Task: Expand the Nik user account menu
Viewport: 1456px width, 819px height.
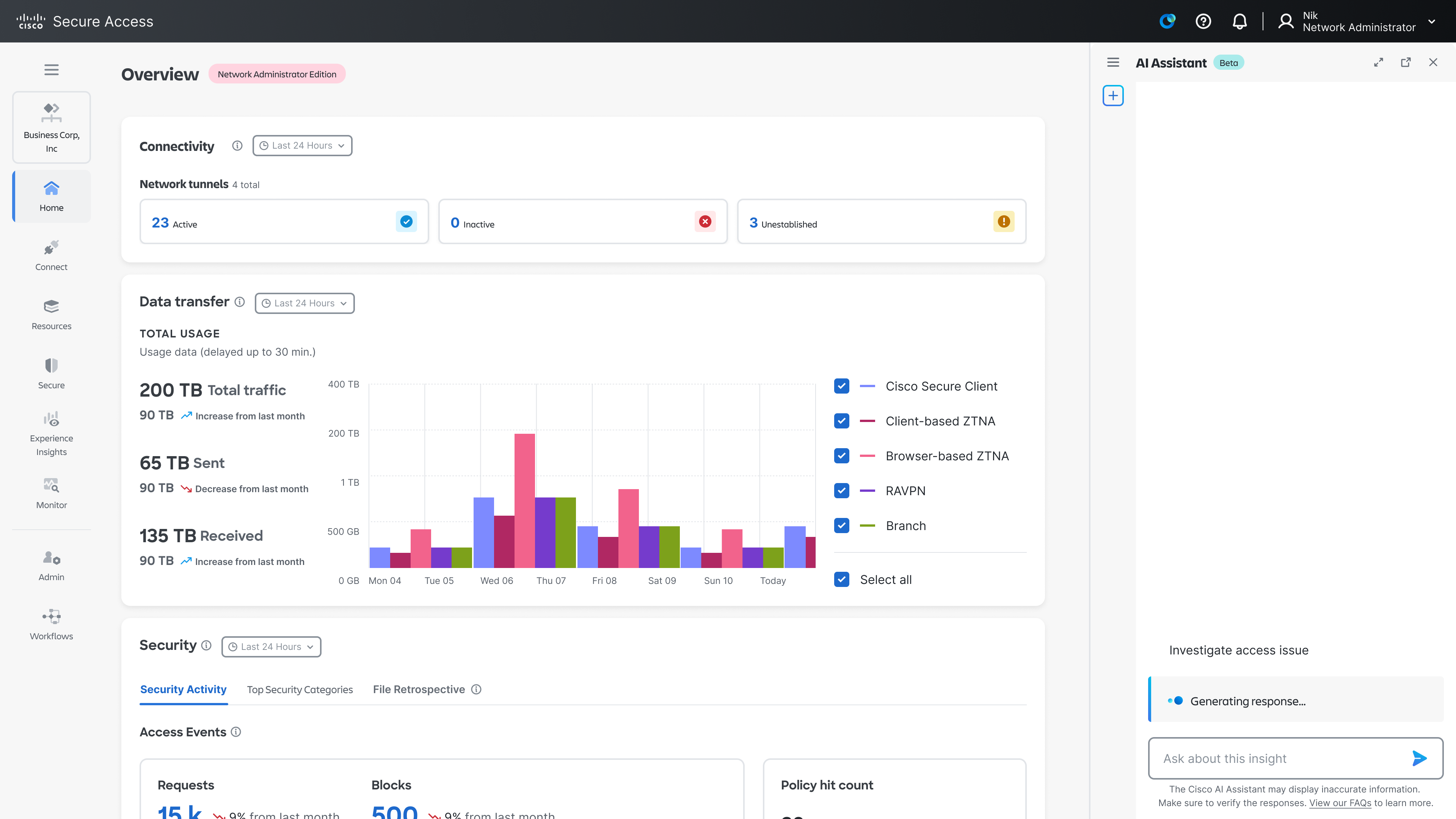Action: [1431, 22]
